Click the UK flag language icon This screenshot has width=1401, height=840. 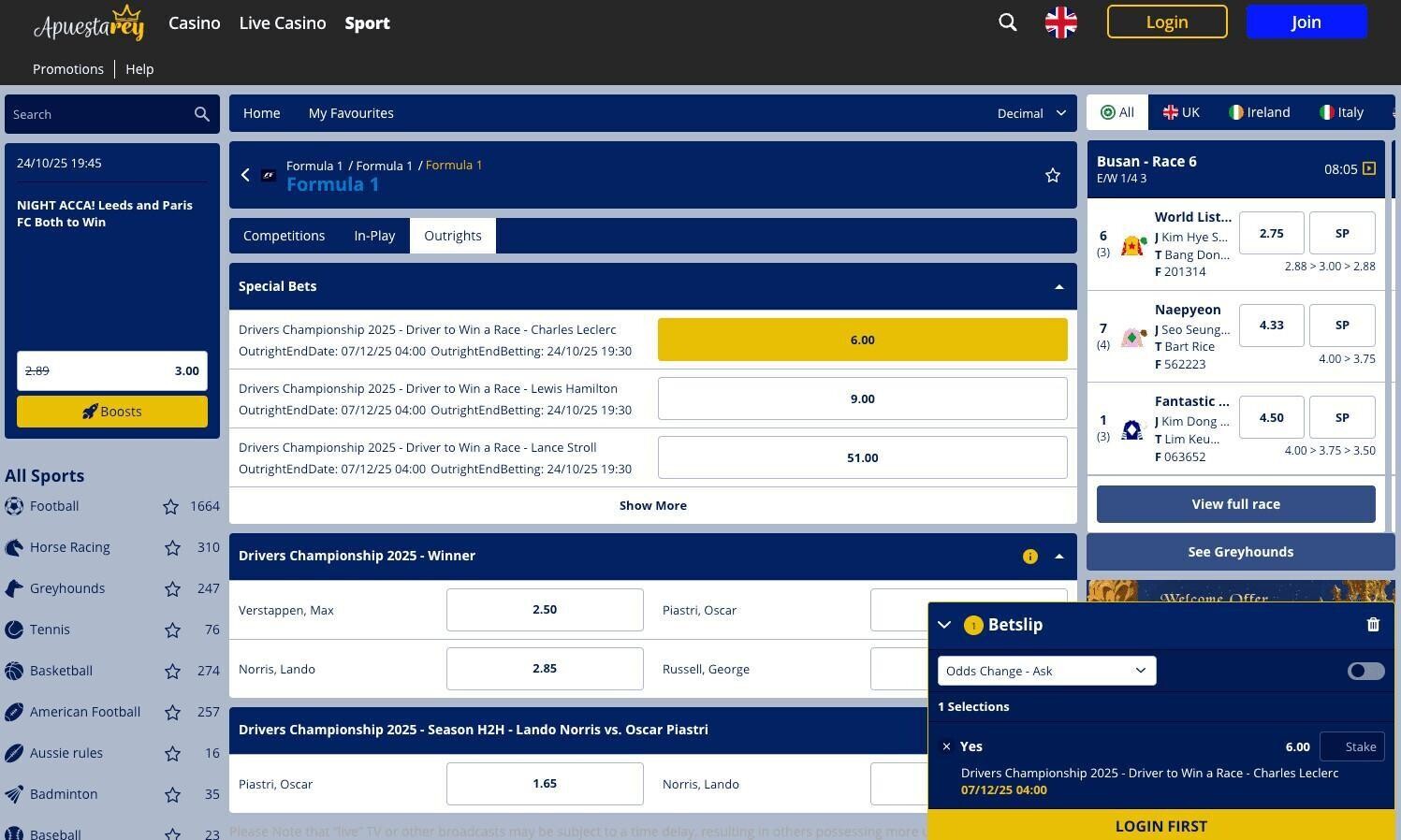point(1060,22)
